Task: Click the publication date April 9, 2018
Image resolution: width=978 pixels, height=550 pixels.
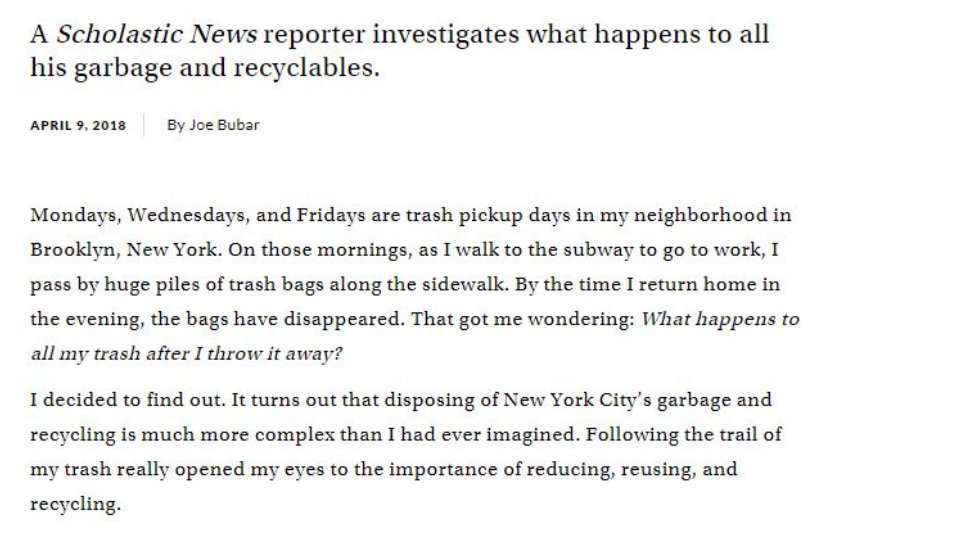Action: tap(78, 125)
